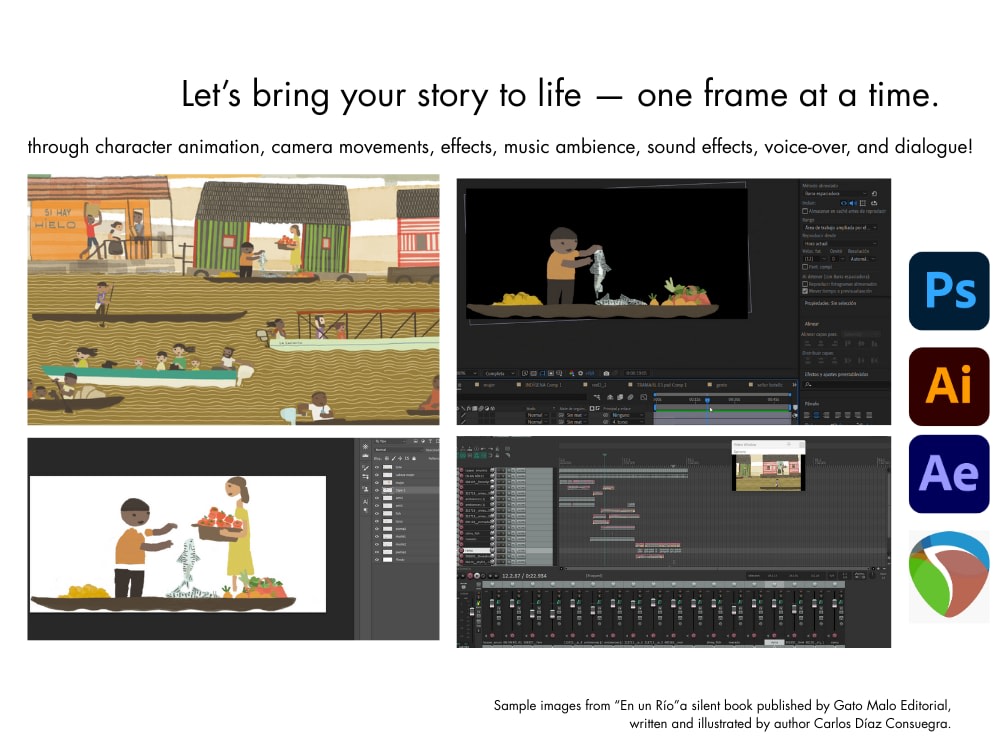
Task: Toggle include audio speaker icon in After Effects
Action: (x=853, y=203)
